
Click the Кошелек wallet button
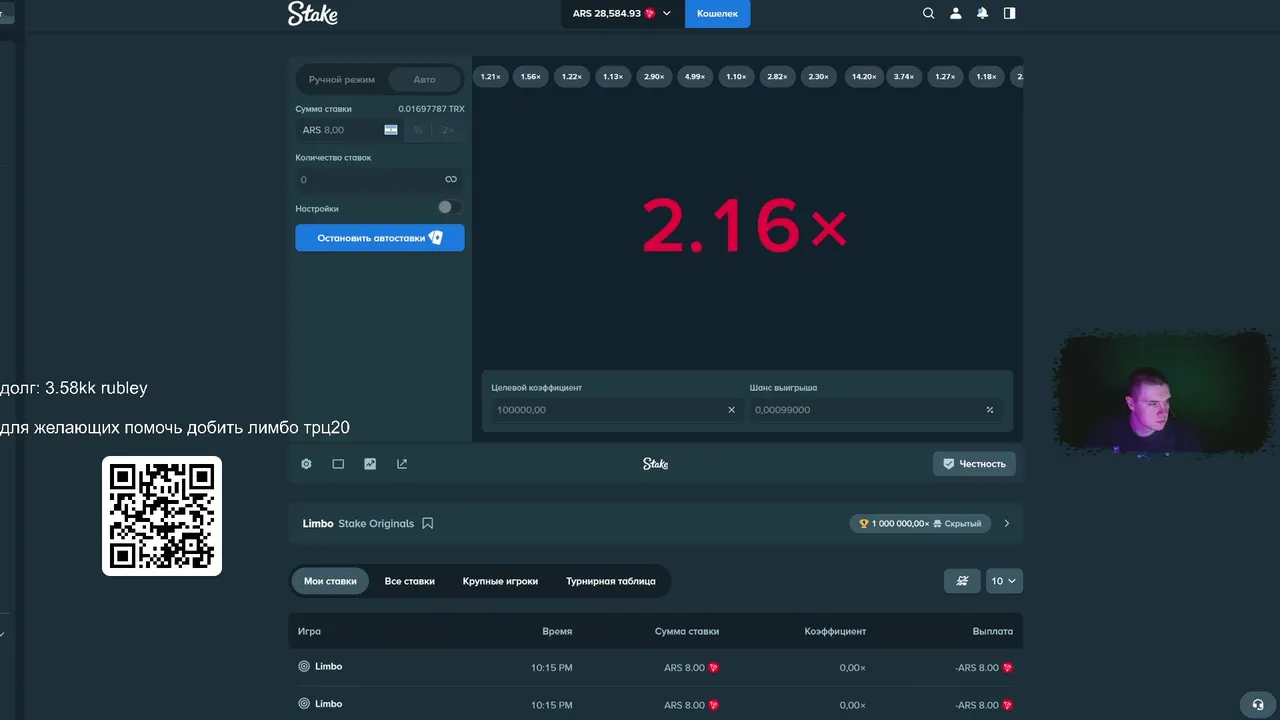tap(717, 14)
